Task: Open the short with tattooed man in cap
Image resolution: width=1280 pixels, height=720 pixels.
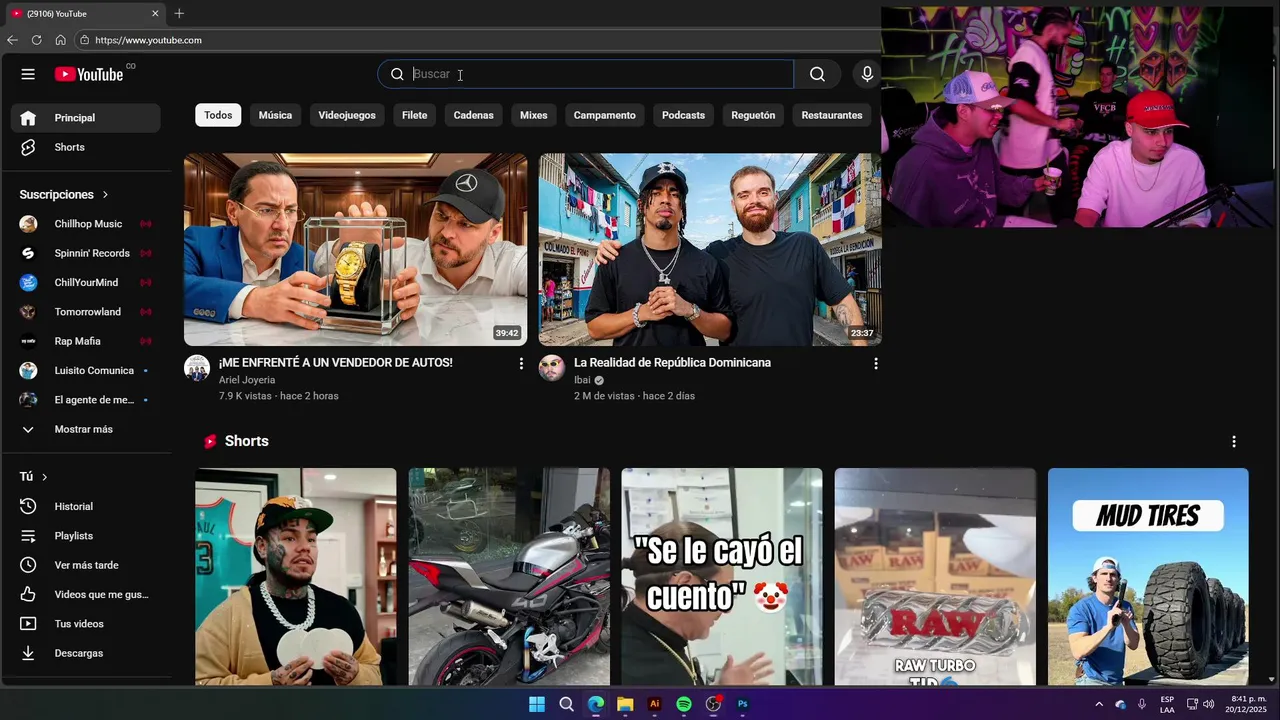Action: click(x=295, y=576)
